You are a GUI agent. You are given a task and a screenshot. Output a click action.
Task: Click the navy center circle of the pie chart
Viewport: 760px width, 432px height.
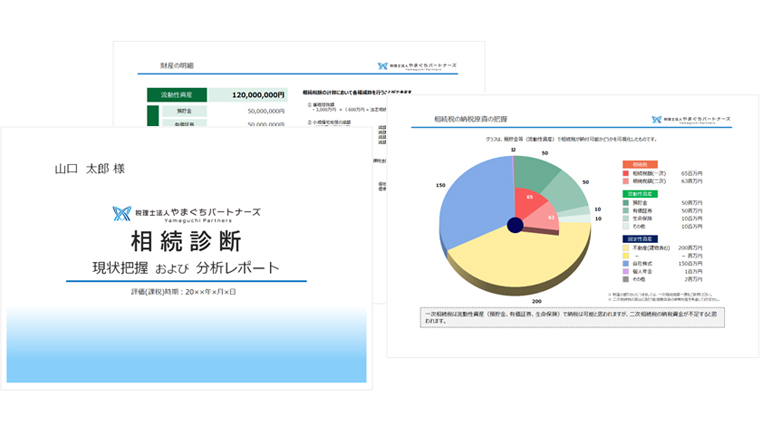pyautogui.click(x=515, y=225)
